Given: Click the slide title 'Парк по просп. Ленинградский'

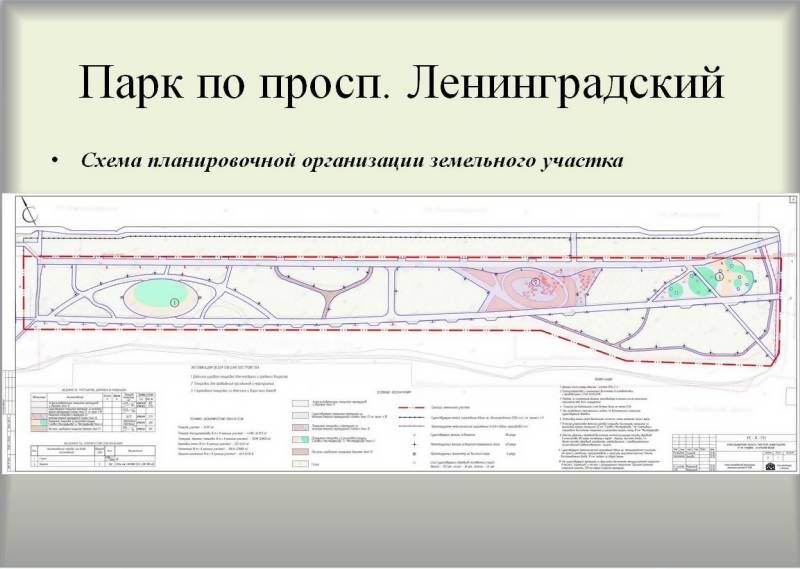Looking at the screenshot, I should pos(400,83).
